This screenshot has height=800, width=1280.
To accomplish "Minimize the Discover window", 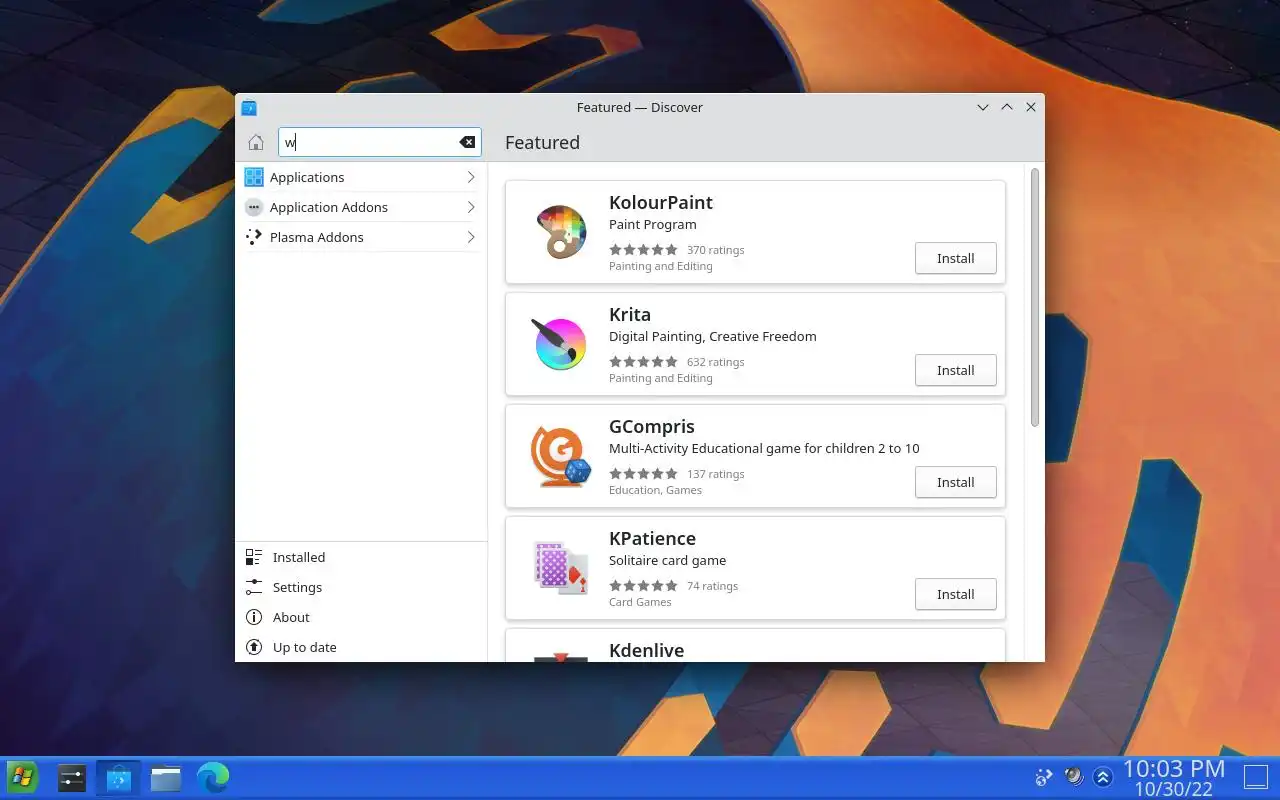I will (983, 107).
